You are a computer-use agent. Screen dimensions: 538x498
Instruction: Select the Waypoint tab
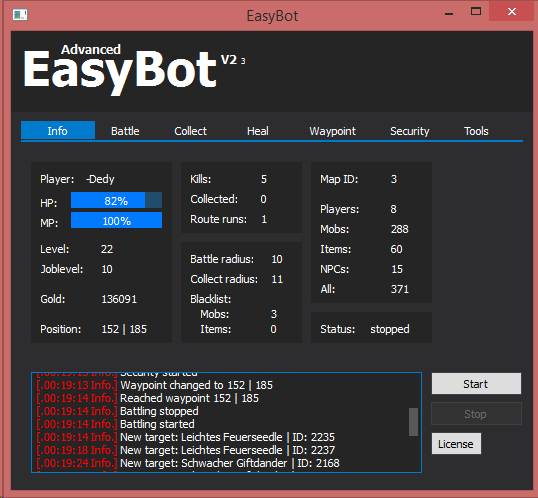(x=332, y=131)
